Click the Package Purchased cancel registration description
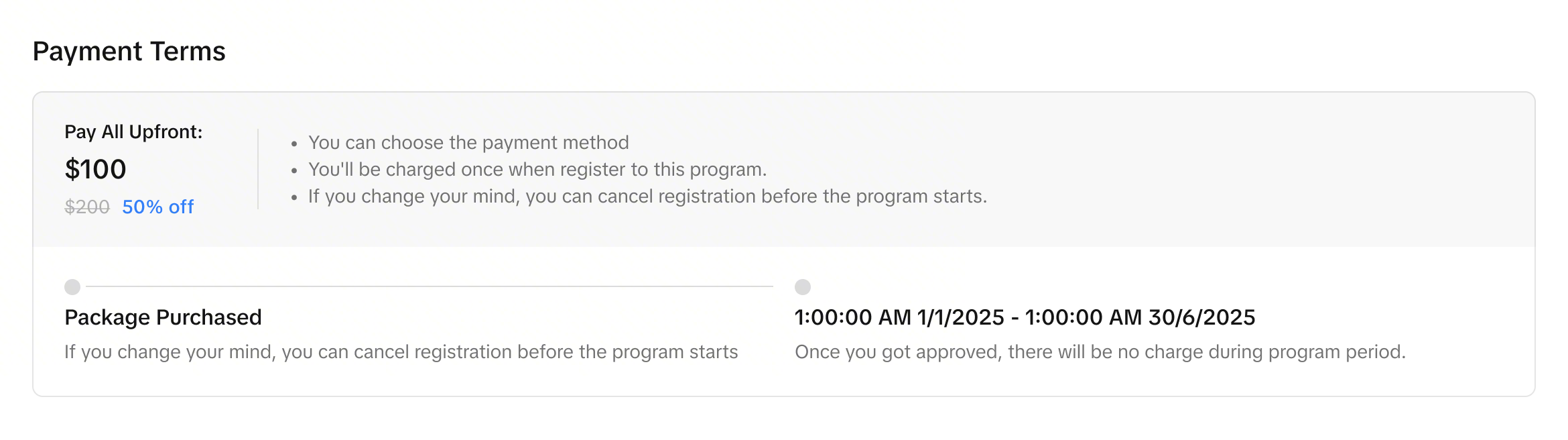This screenshot has height=440, width=1568. click(401, 352)
